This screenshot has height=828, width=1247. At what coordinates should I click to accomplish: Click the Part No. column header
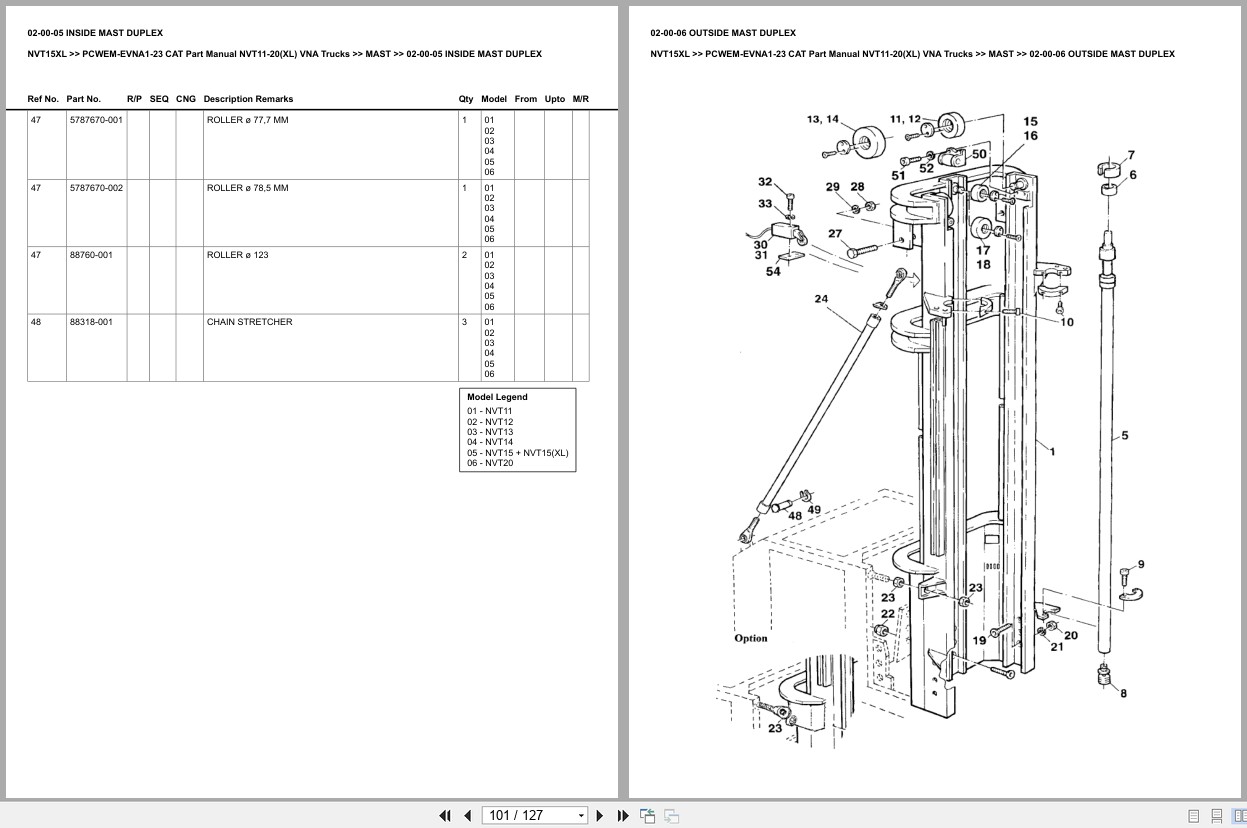click(x=84, y=99)
